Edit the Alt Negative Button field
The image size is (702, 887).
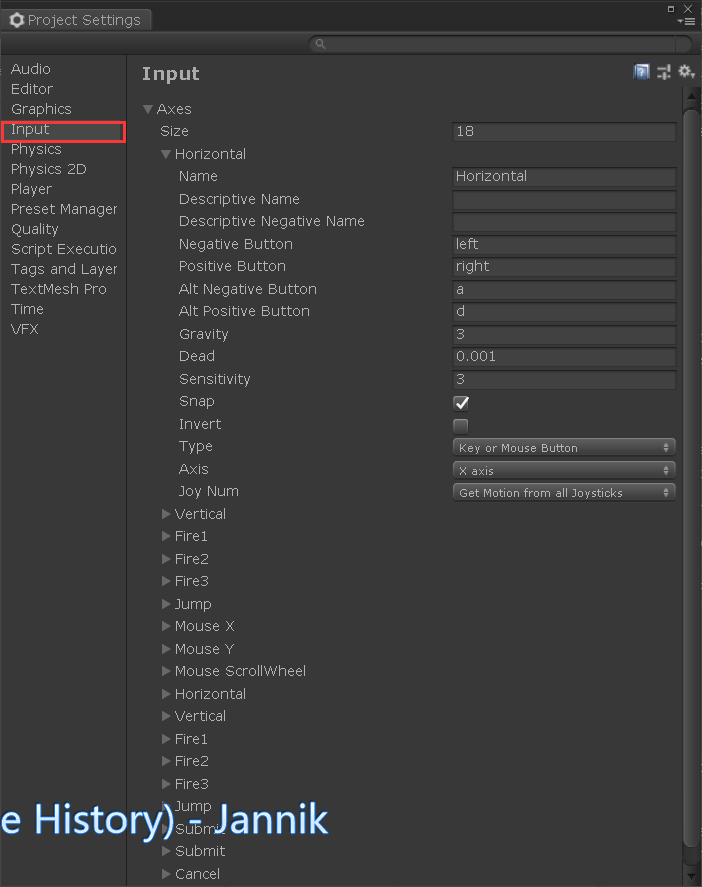click(x=564, y=289)
